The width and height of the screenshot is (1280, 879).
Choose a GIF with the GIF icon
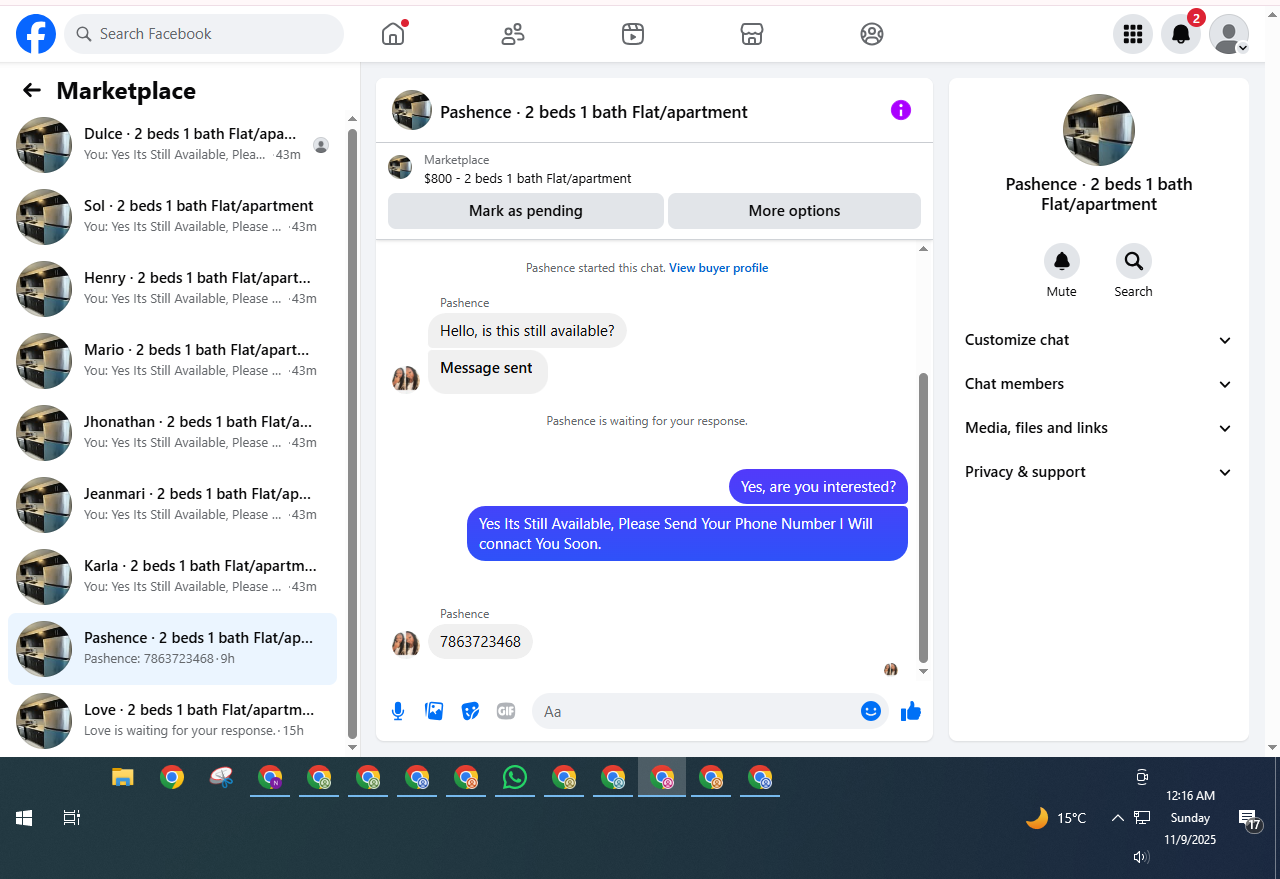[506, 711]
